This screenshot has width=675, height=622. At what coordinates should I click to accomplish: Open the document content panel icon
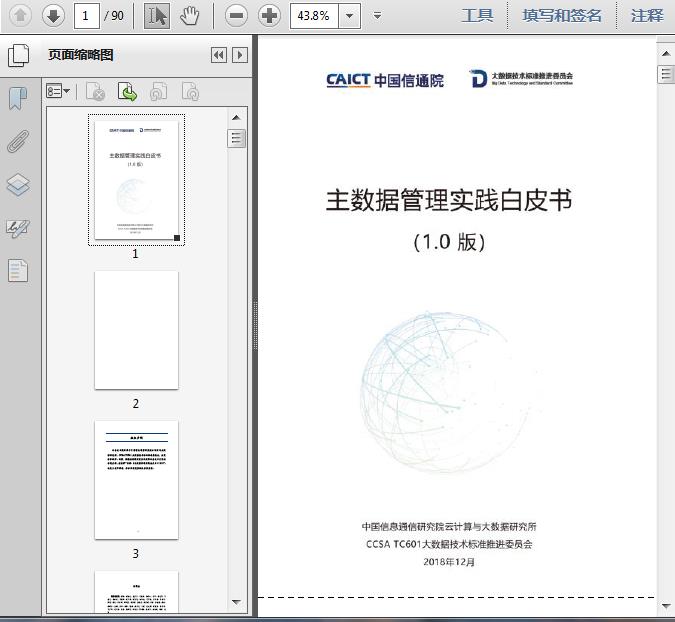pos(18,270)
